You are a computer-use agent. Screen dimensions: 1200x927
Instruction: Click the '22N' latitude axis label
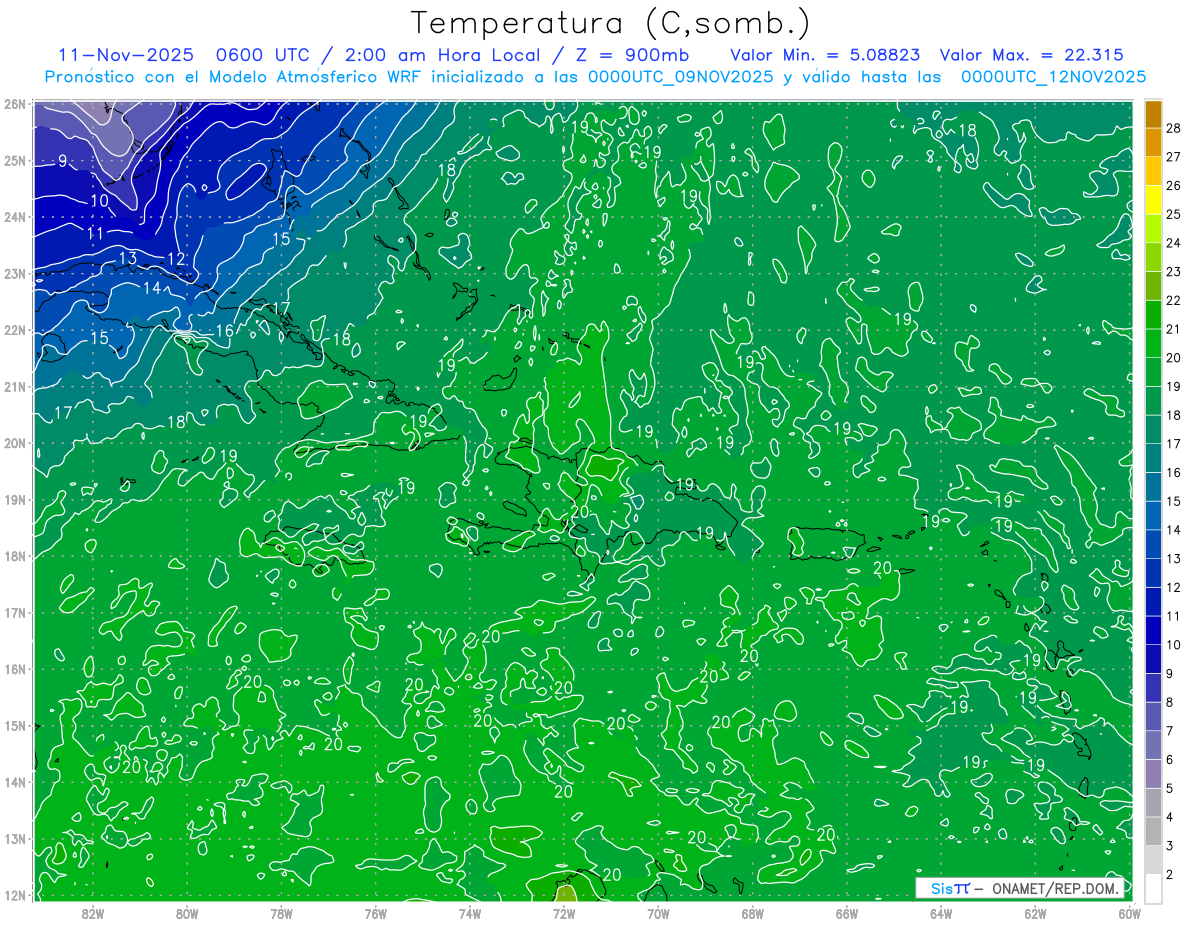[x=14, y=330]
